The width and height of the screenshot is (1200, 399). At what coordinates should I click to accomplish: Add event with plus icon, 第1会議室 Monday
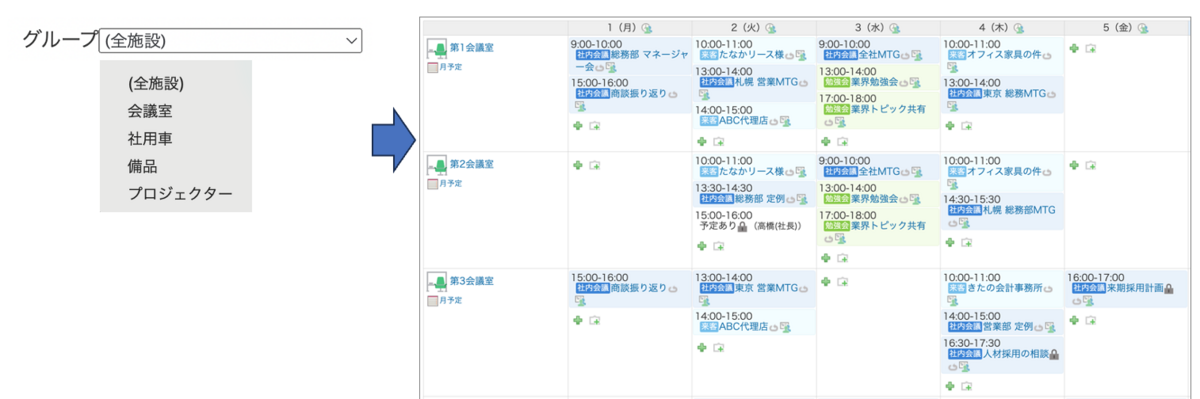tap(577, 125)
